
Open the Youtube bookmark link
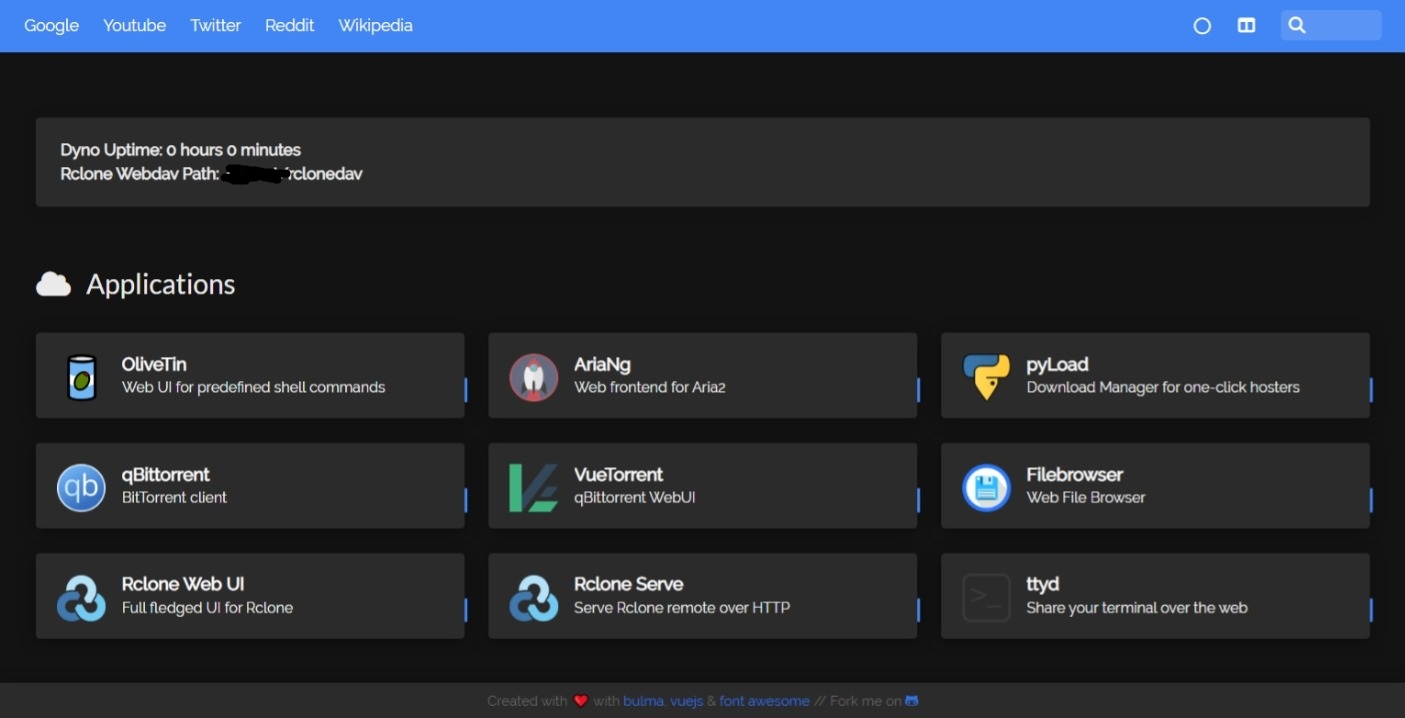pos(135,25)
